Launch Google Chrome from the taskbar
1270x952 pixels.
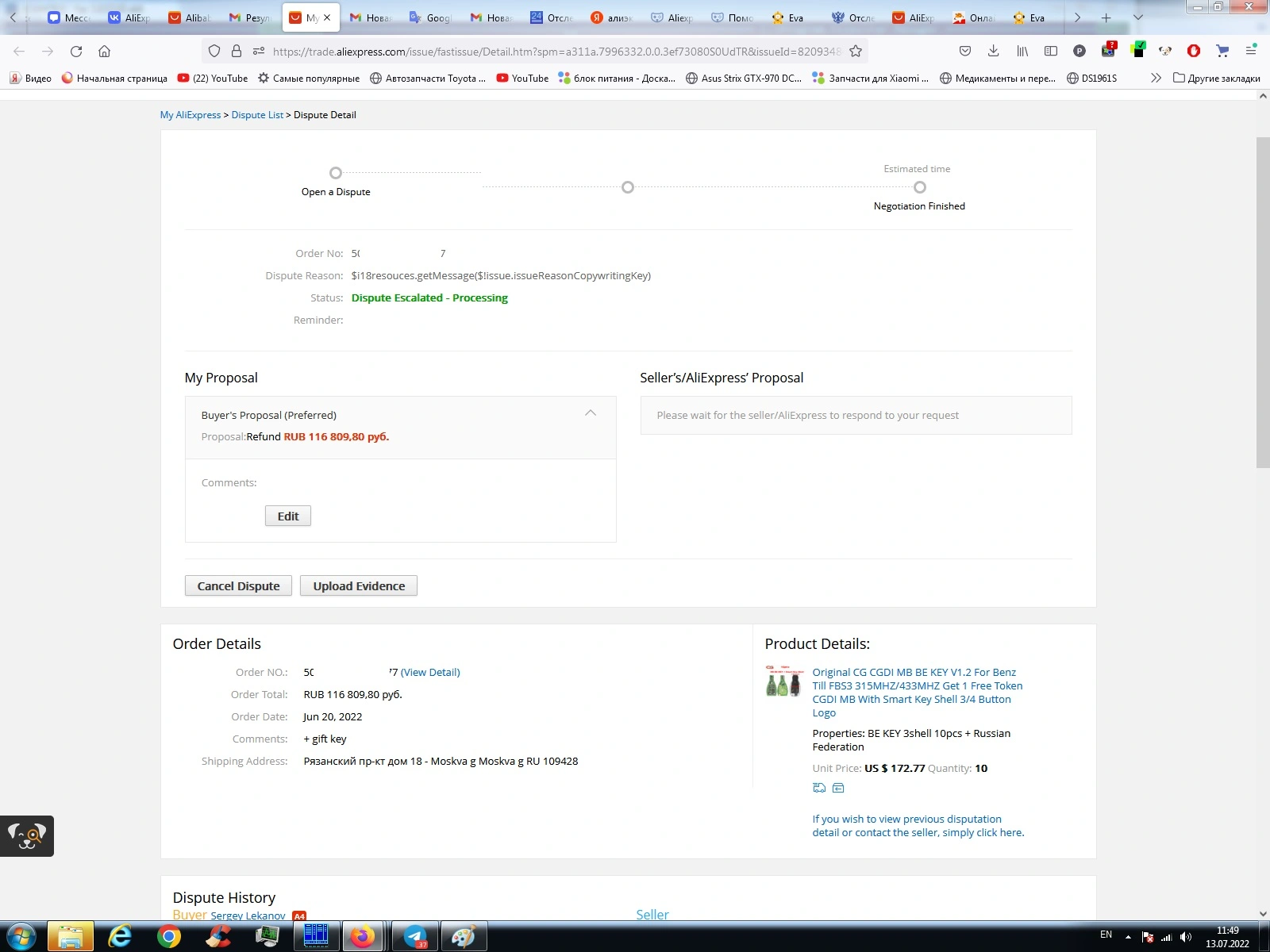(x=168, y=937)
